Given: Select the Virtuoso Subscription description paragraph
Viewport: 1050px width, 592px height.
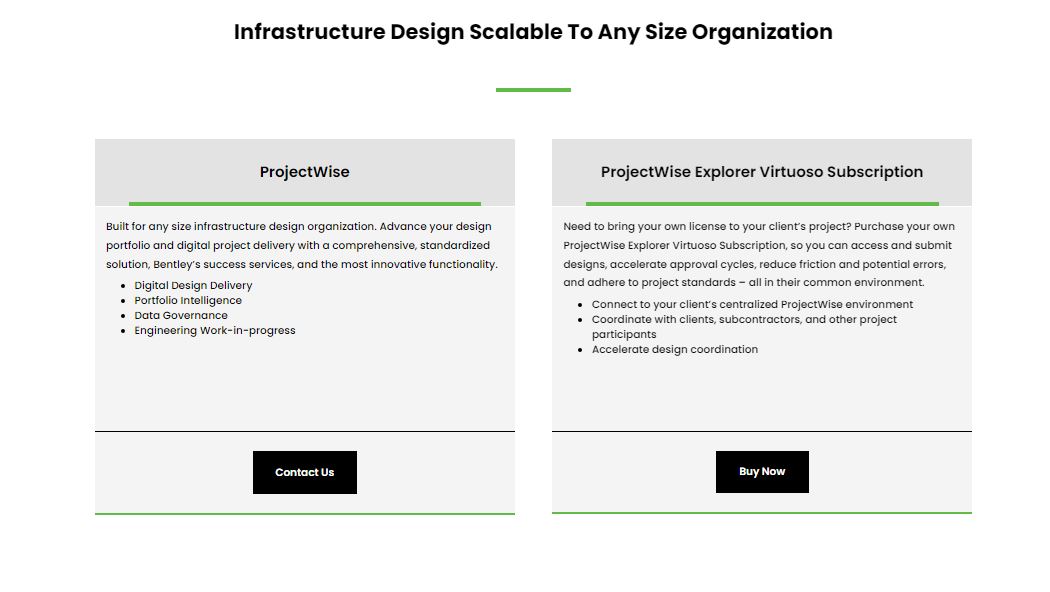Looking at the screenshot, I should [x=758, y=253].
